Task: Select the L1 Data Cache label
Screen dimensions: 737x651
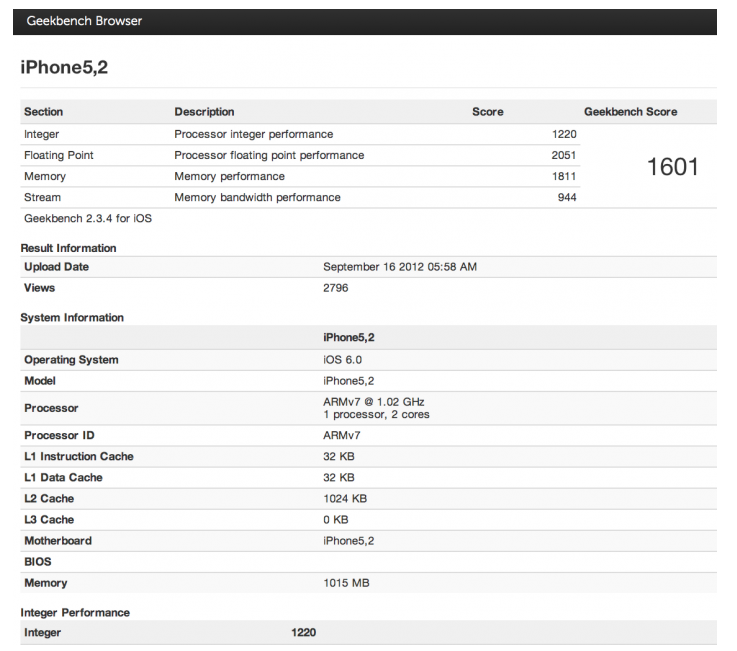Action: (x=63, y=478)
